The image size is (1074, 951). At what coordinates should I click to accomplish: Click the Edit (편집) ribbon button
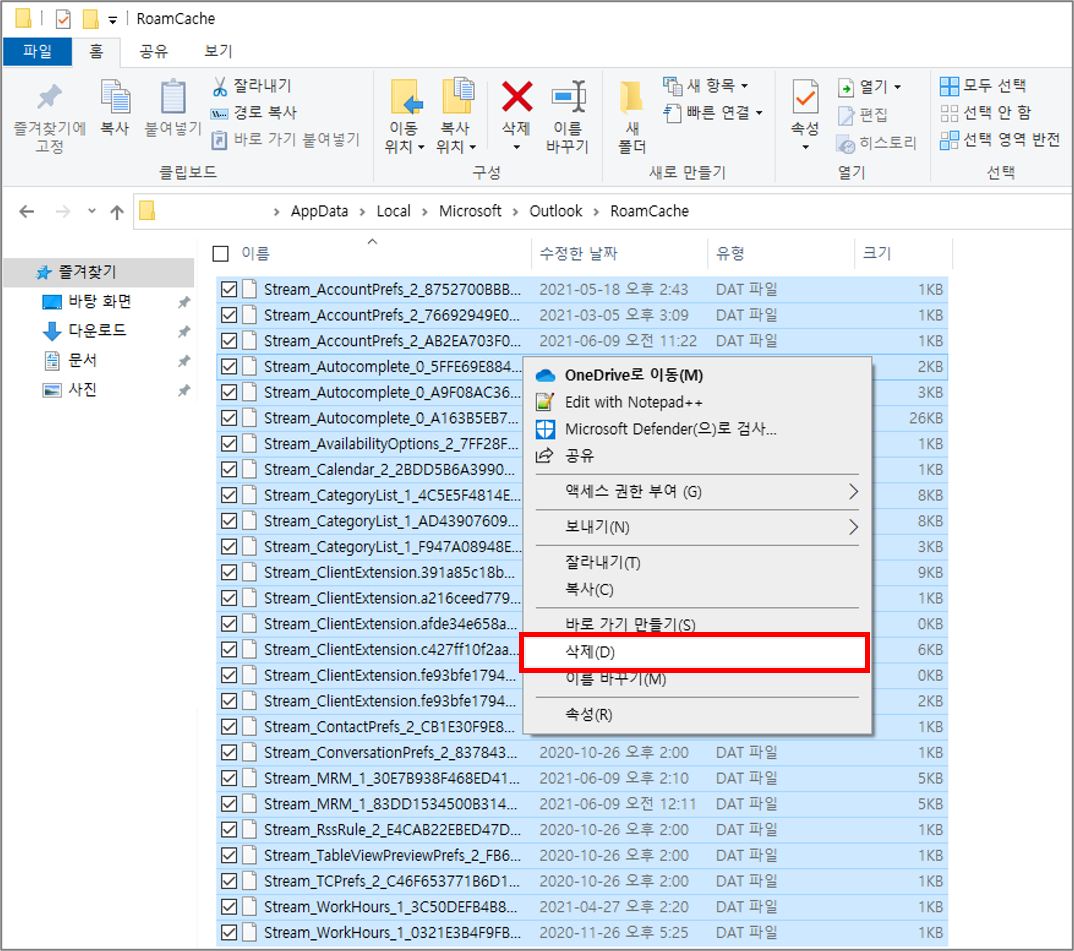tap(863, 115)
